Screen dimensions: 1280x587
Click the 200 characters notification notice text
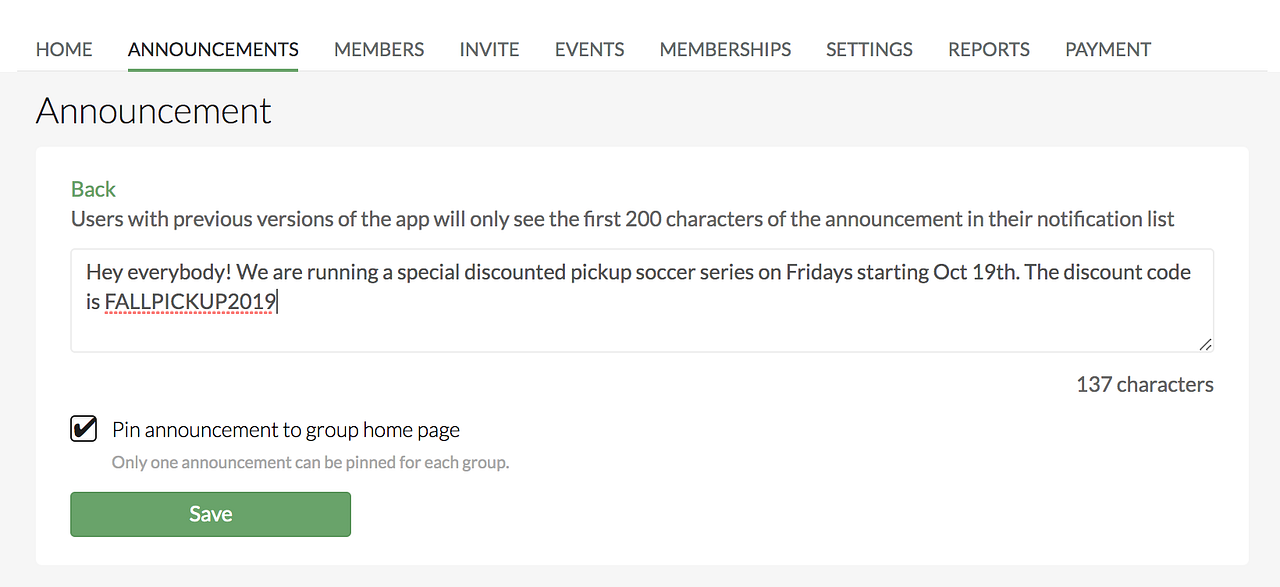(x=622, y=219)
